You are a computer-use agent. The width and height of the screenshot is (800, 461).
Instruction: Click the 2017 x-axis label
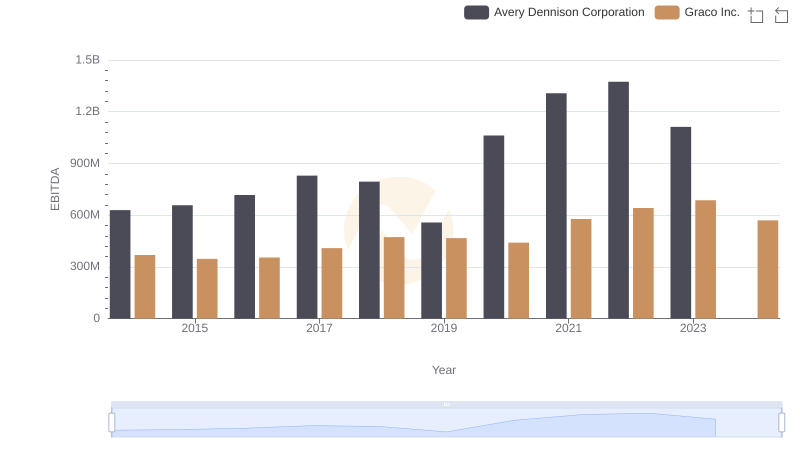[319, 328]
